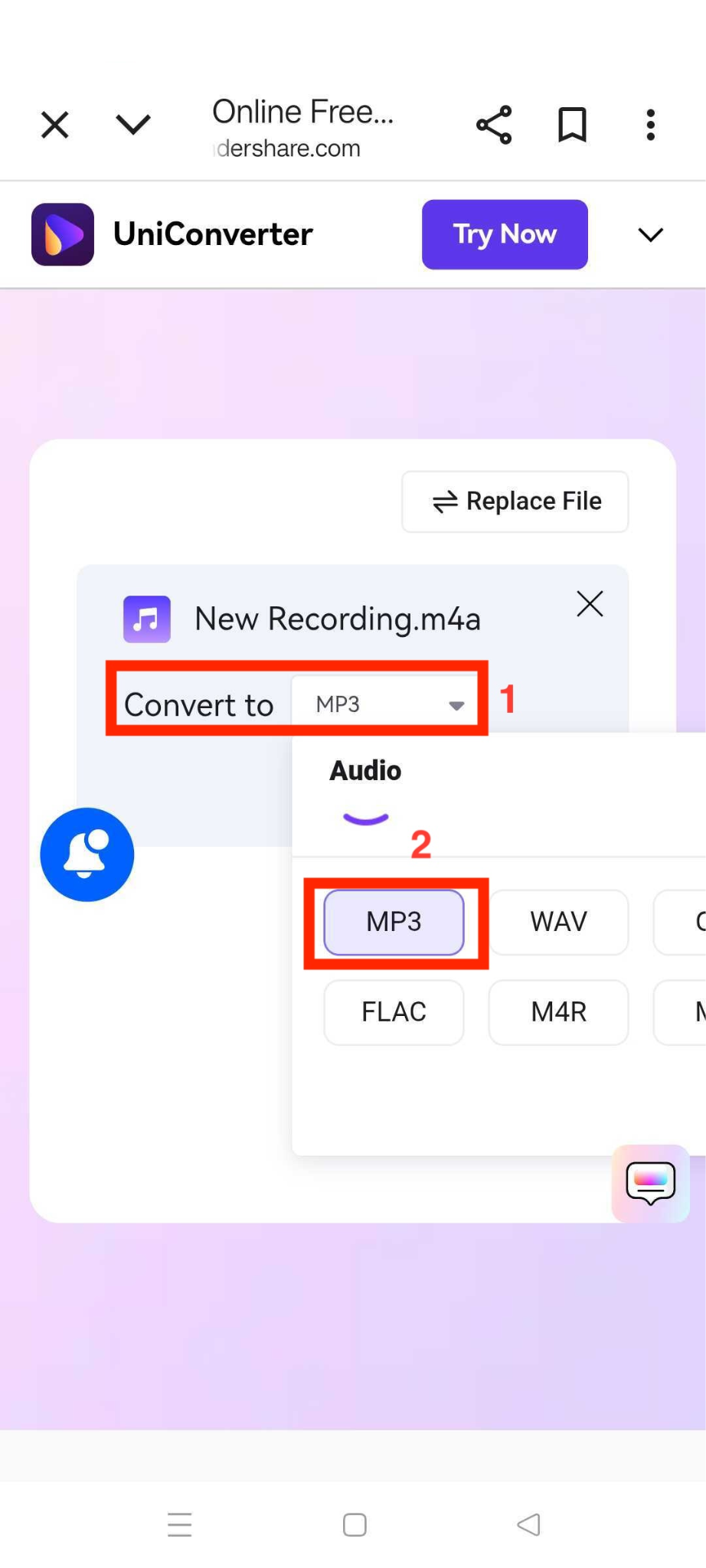This screenshot has width=706, height=1568.
Task: Bookmark this page with the bookmark icon
Action: point(572,125)
